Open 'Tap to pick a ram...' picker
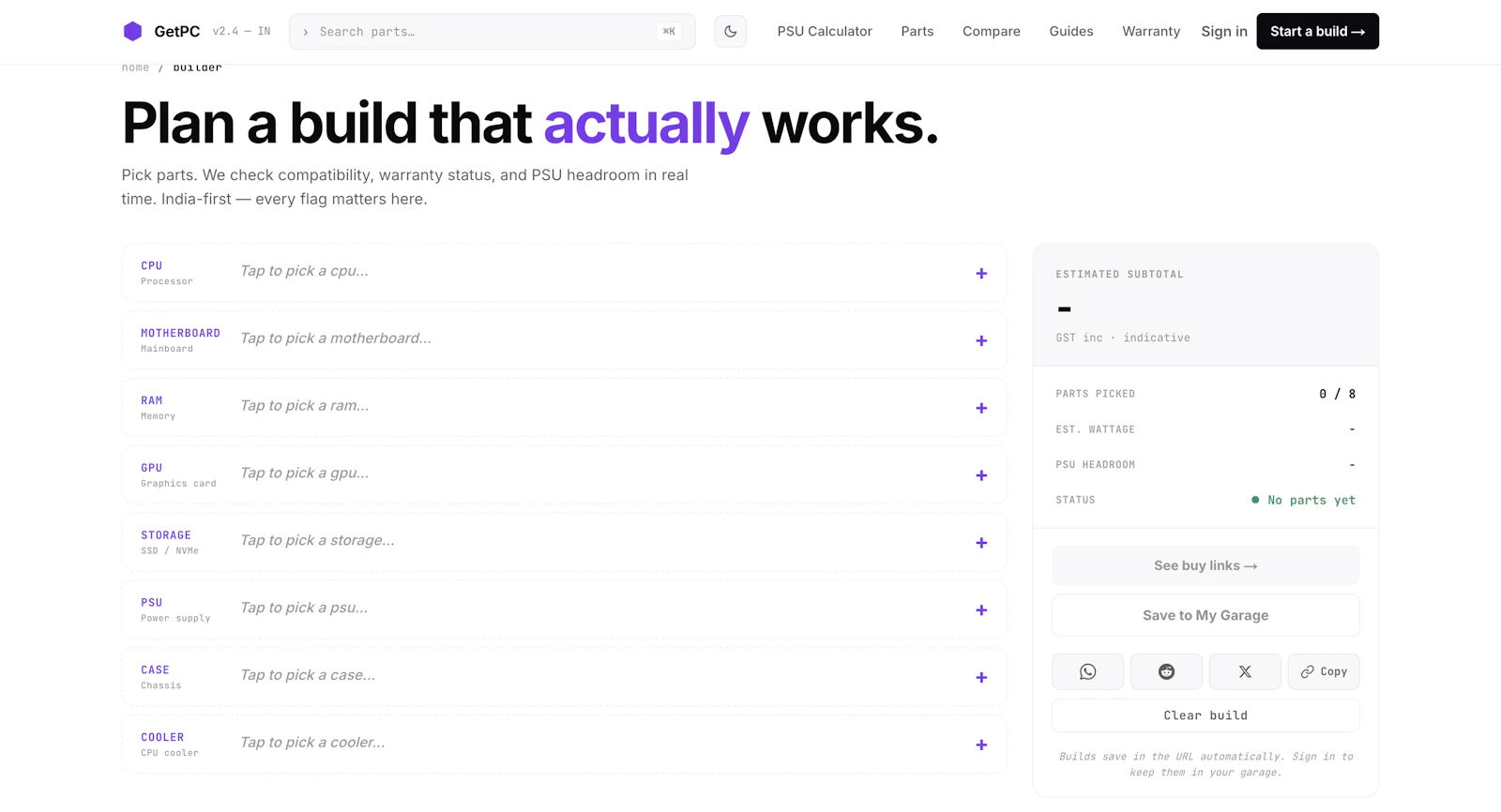 [305, 406]
